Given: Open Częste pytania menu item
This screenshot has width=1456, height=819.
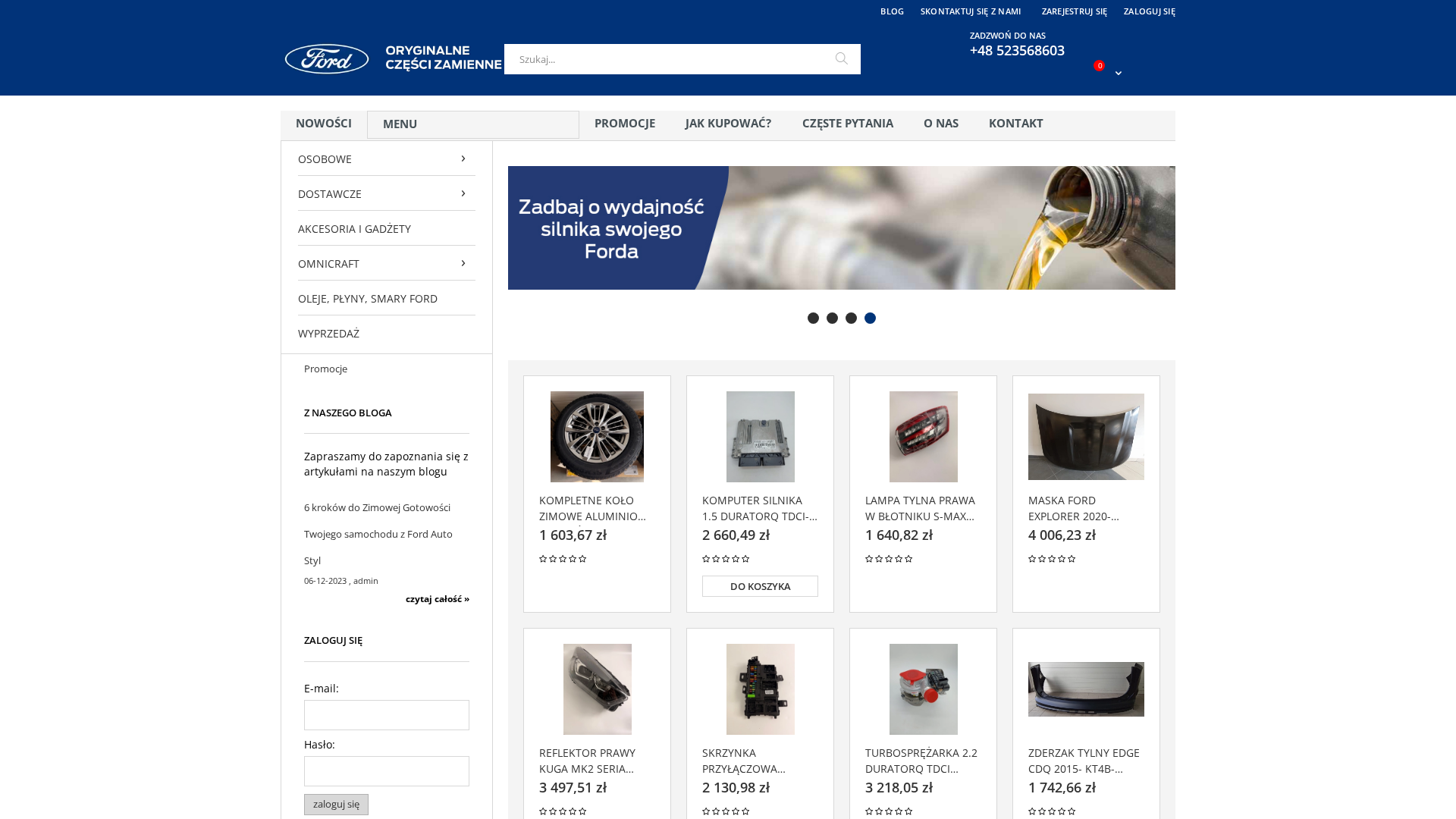Looking at the screenshot, I should coord(848,124).
